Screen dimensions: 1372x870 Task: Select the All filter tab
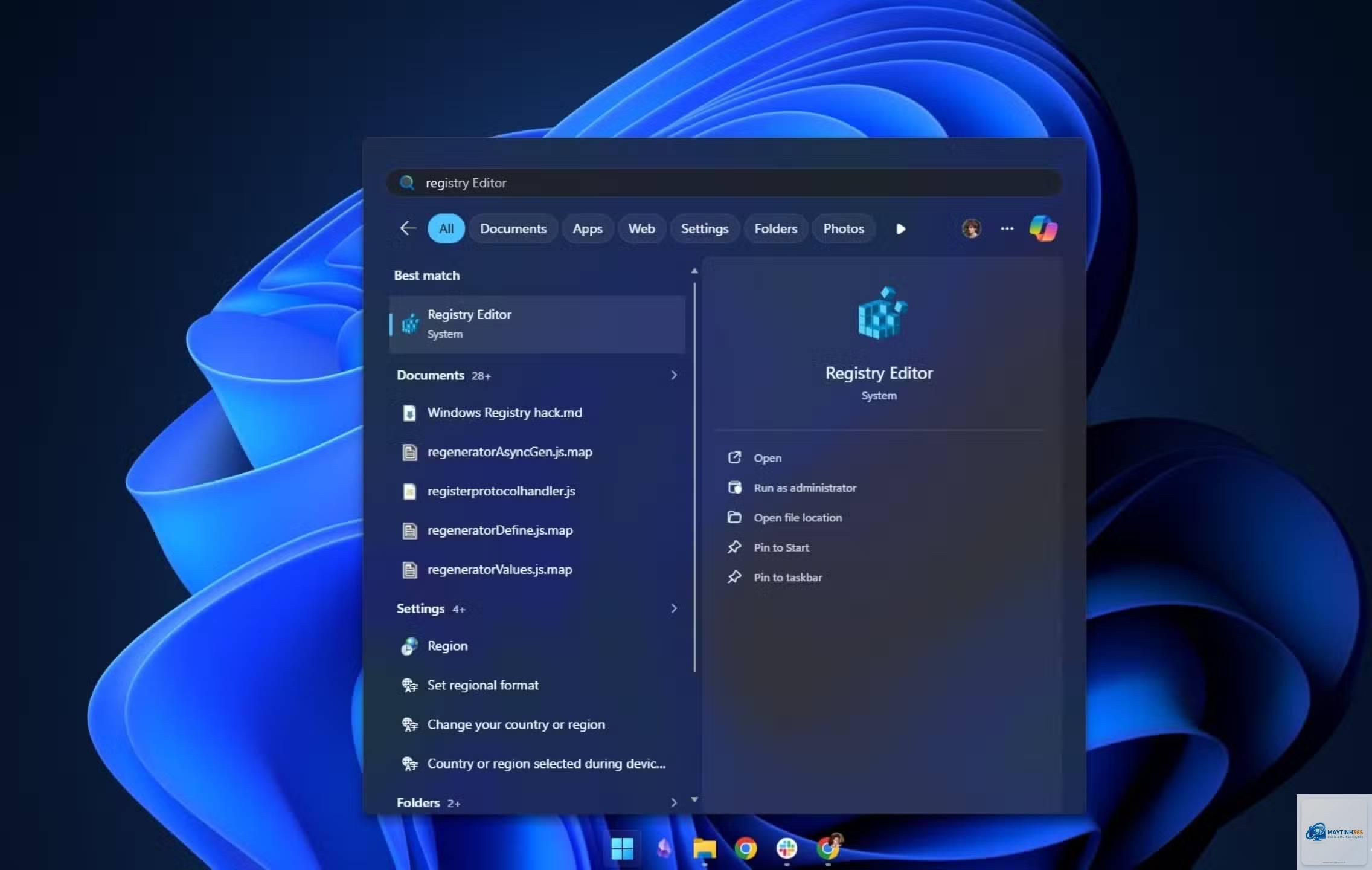(x=446, y=228)
